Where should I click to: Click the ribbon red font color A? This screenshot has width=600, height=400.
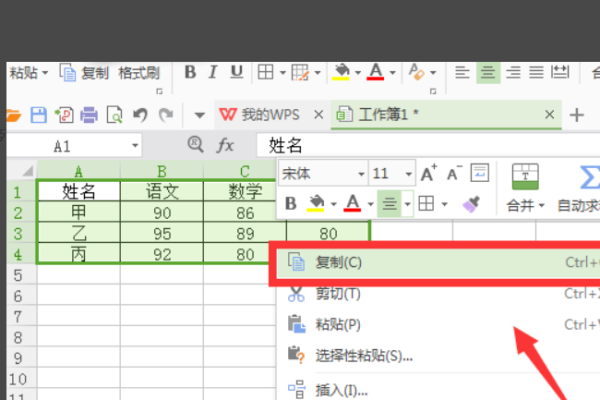click(375, 72)
